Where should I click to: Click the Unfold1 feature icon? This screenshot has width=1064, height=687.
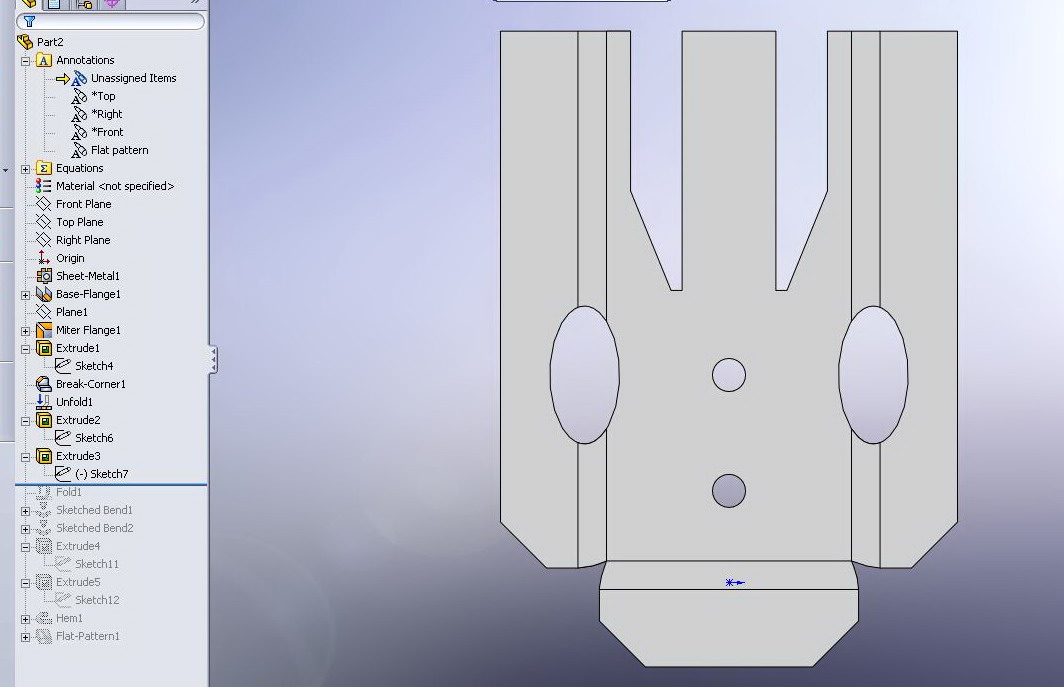coord(43,402)
